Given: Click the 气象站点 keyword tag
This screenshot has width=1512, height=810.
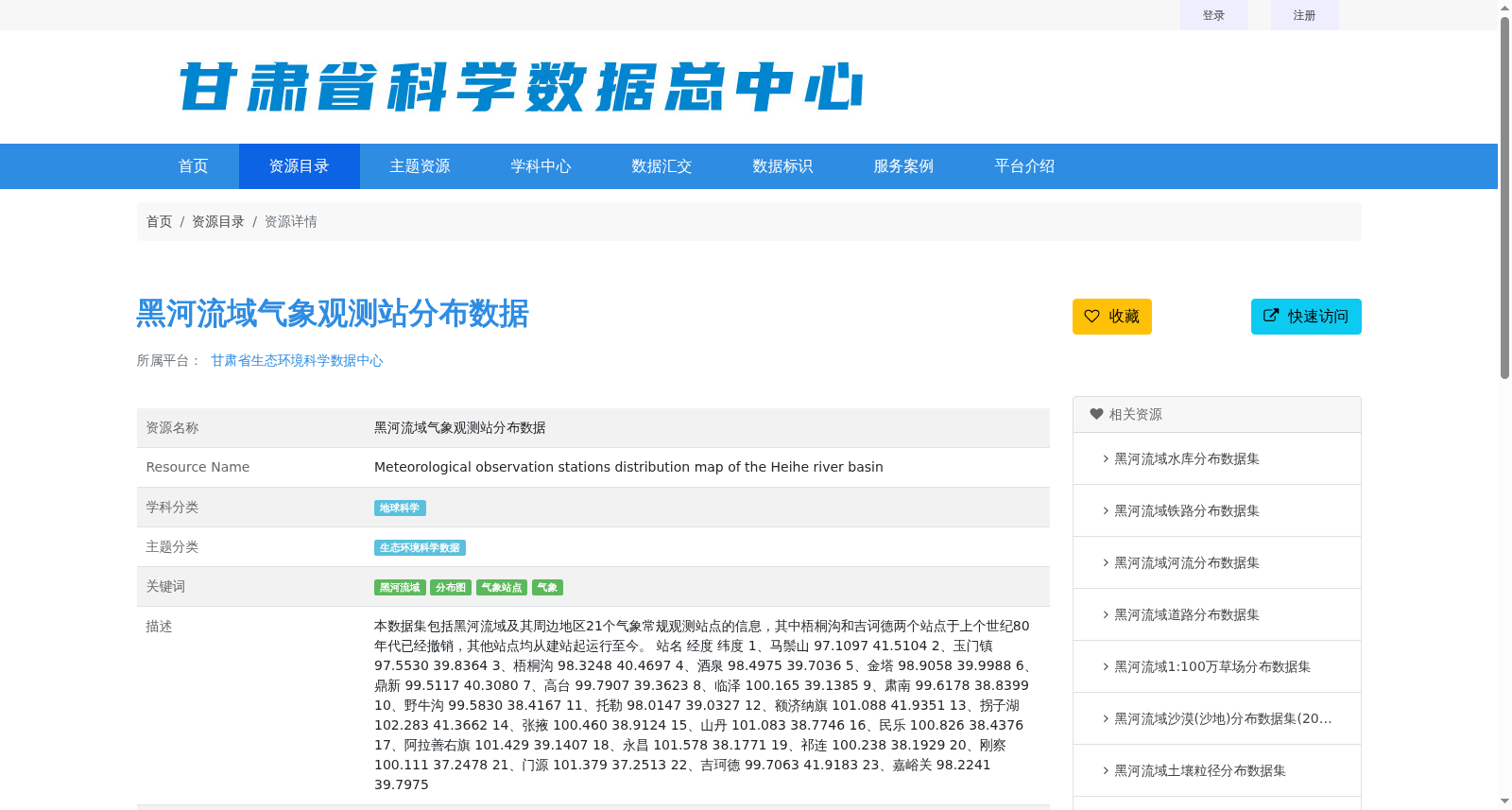Looking at the screenshot, I should 502,588.
